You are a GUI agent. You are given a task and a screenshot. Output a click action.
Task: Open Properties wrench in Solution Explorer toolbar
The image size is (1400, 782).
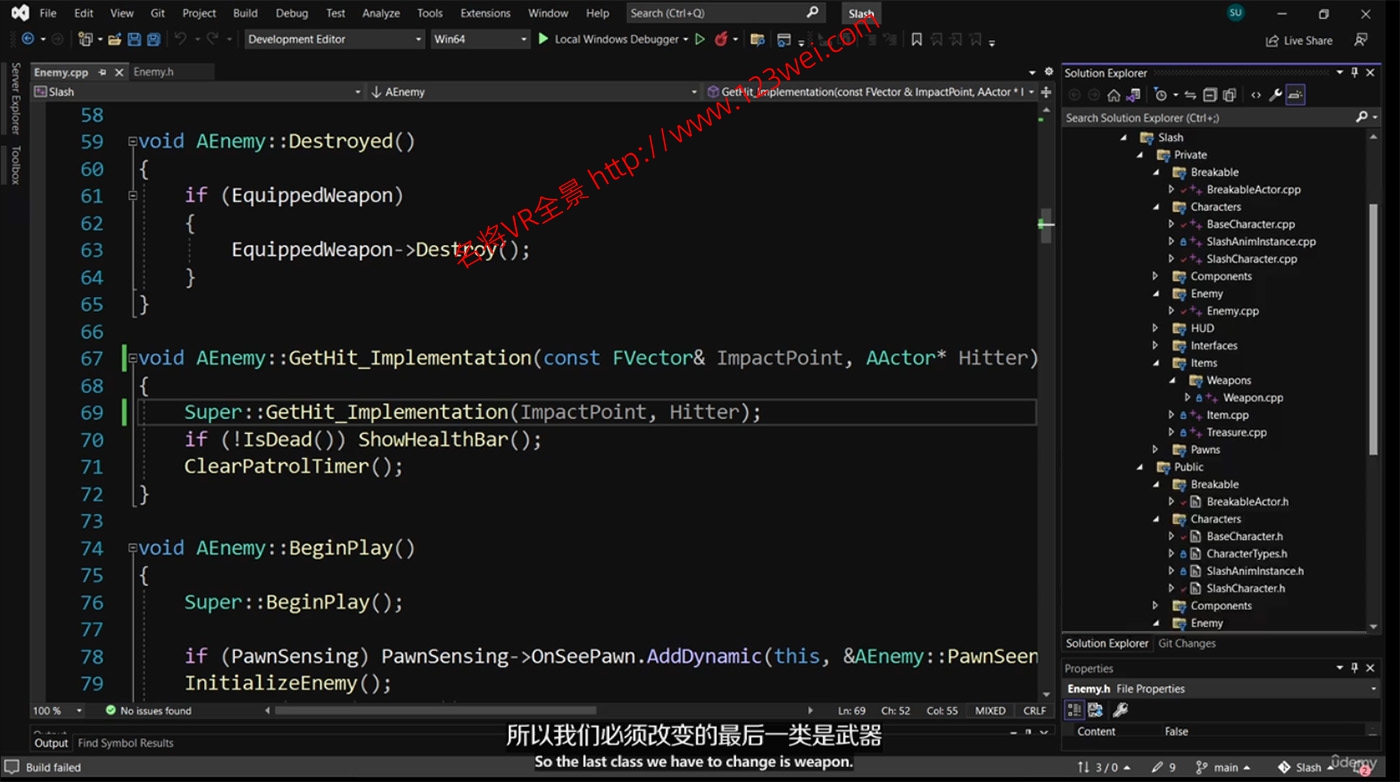(x=1275, y=95)
